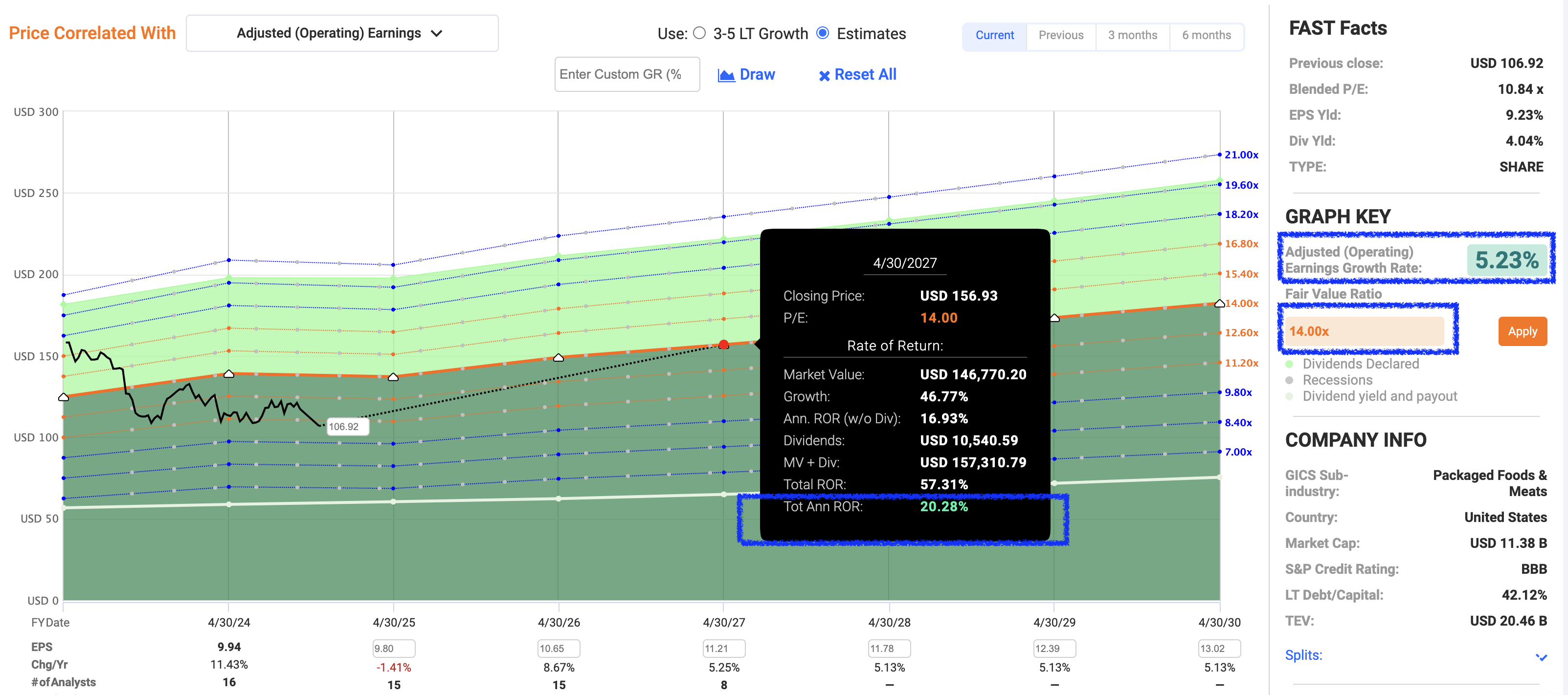
Task: Click the Enter Custom GR input field
Action: pos(627,75)
